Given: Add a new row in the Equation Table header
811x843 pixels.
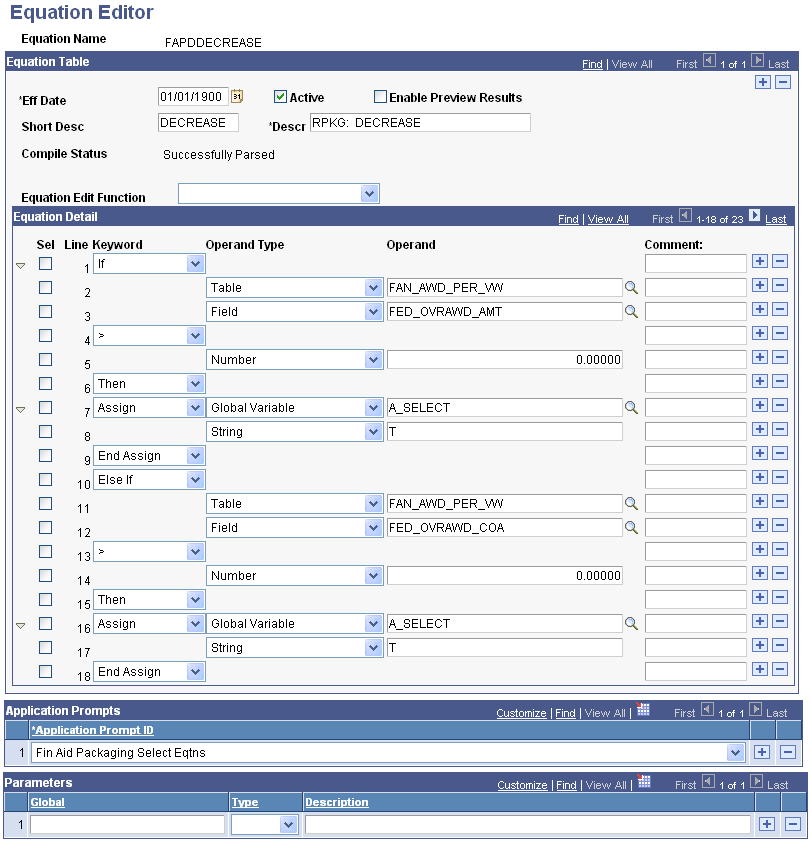Looking at the screenshot, I should pos(764,82).
